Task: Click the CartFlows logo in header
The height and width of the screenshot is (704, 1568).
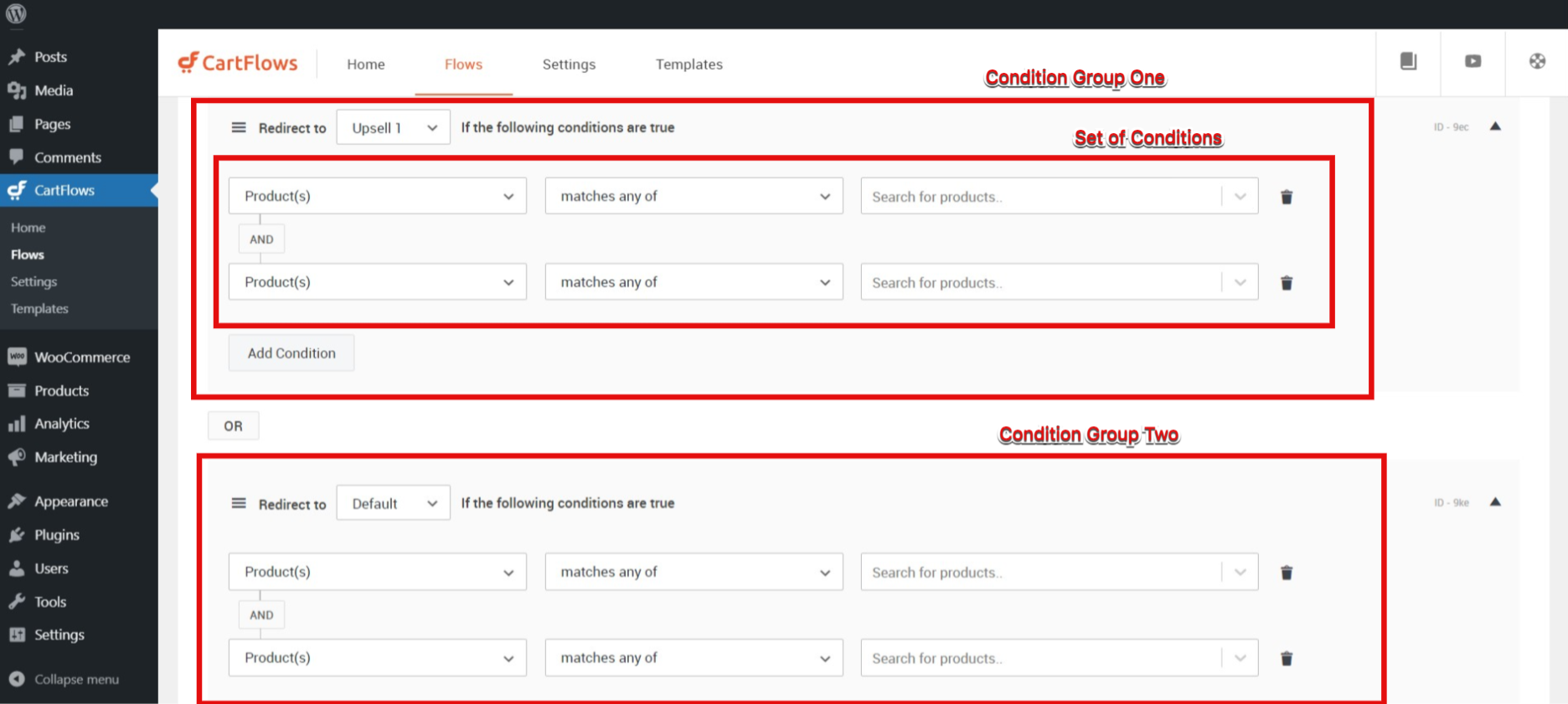Action: click(x=238, y=64)
